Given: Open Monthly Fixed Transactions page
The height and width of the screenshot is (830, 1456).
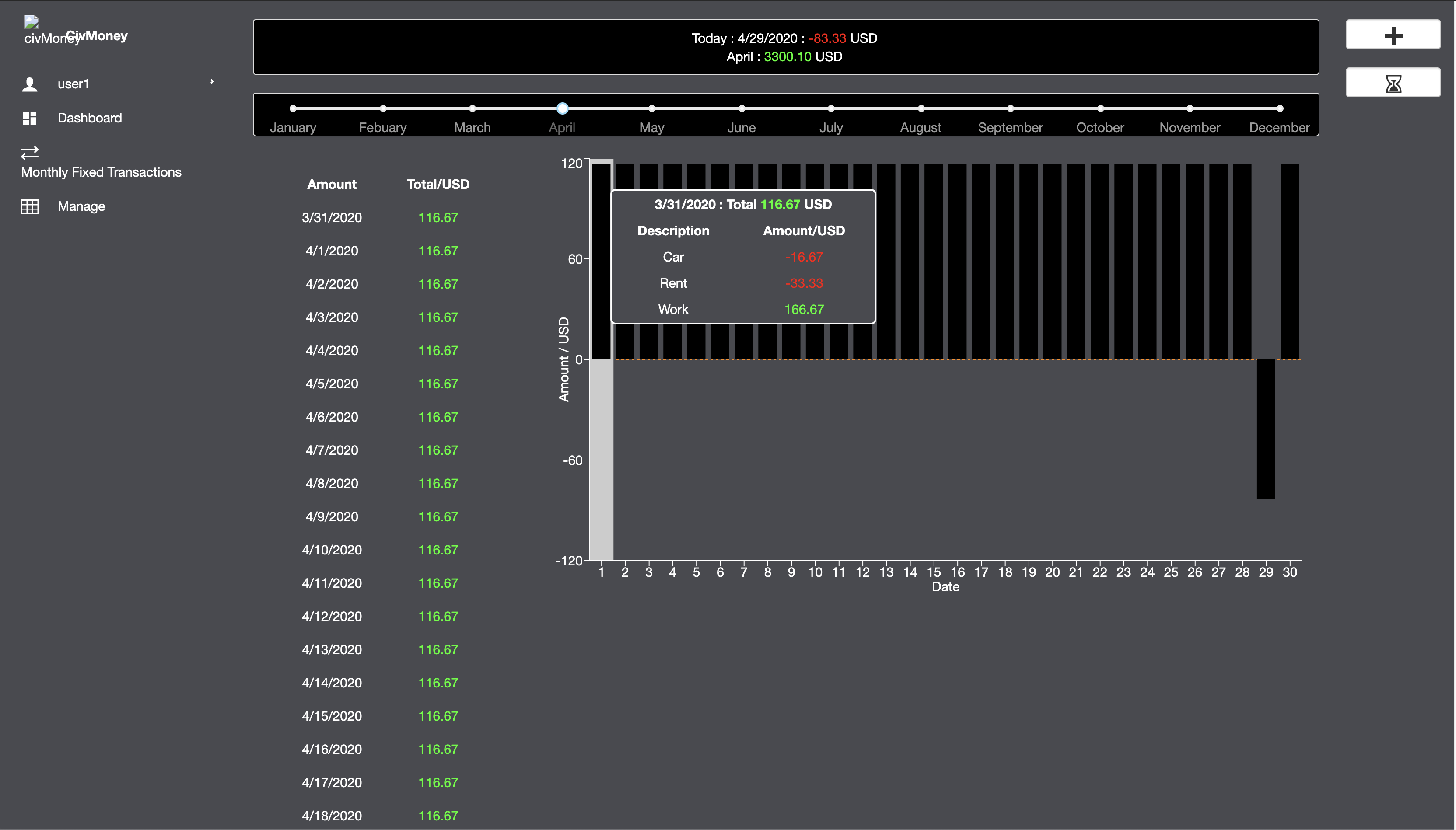Looking at the screenshot, I should 101,172.
